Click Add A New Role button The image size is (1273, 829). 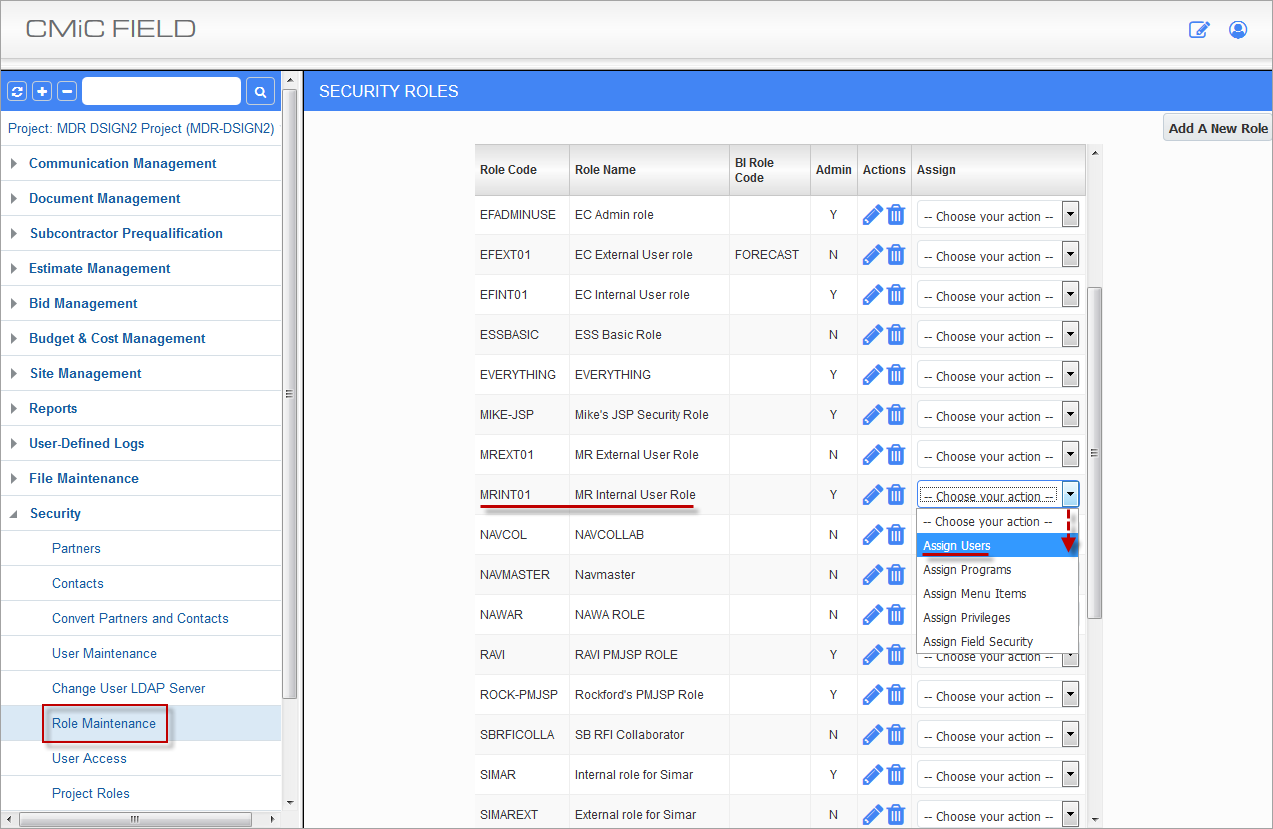[x=1218, y=128]
